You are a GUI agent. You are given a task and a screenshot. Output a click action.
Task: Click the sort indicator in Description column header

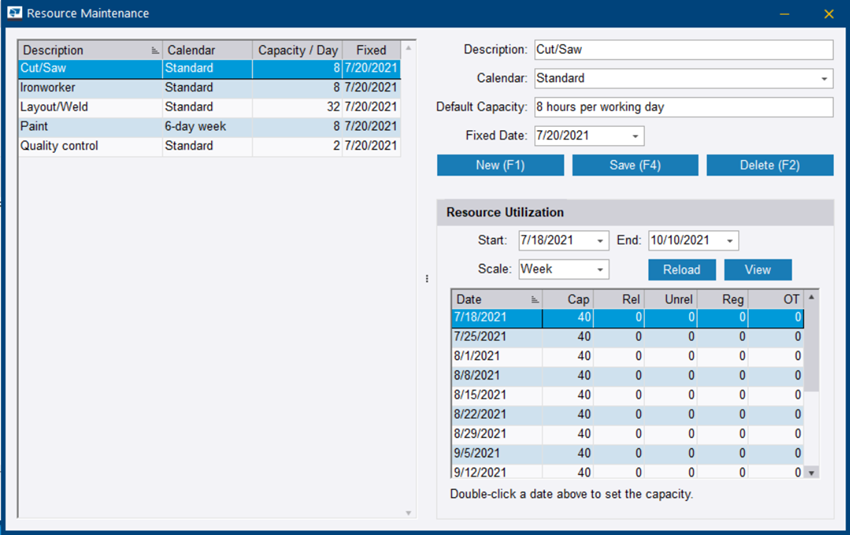click(x=155, y=50)
